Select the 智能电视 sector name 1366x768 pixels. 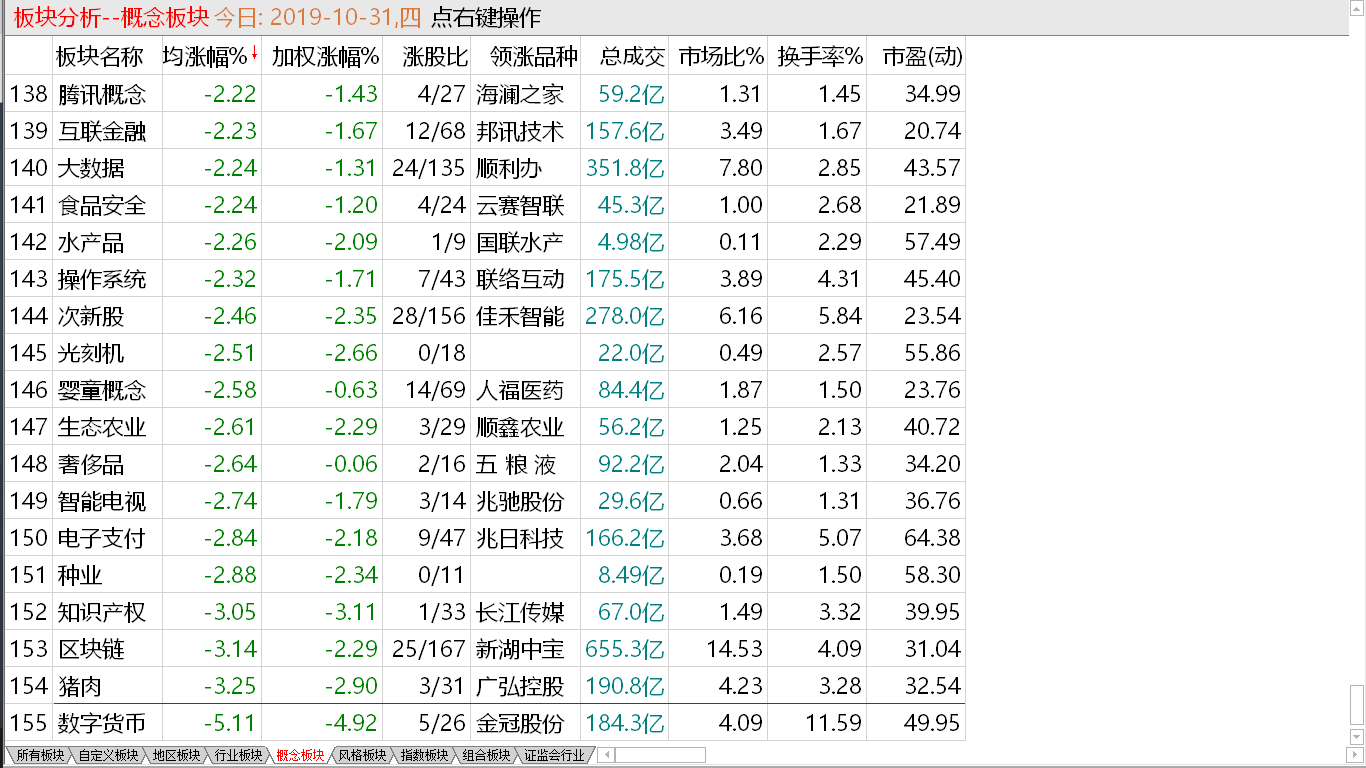[x=102, y=501]
